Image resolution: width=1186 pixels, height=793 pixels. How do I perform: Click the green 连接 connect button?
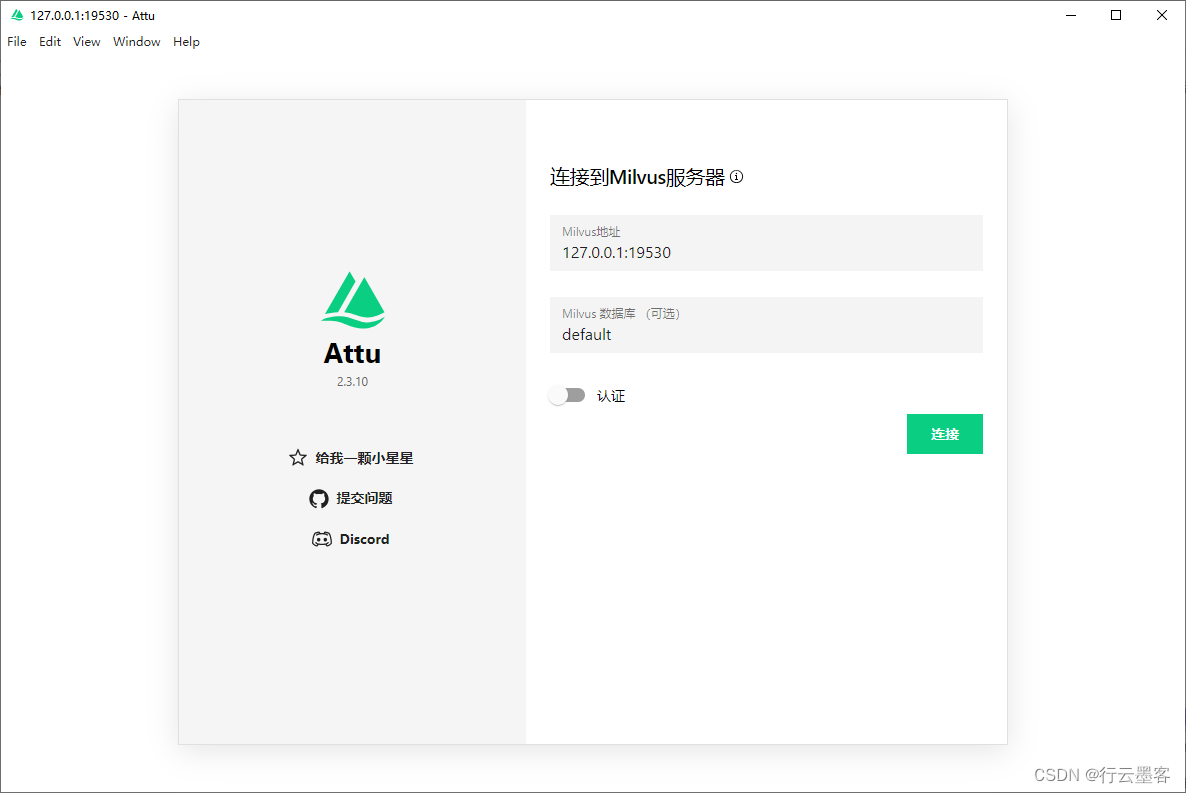945,434
